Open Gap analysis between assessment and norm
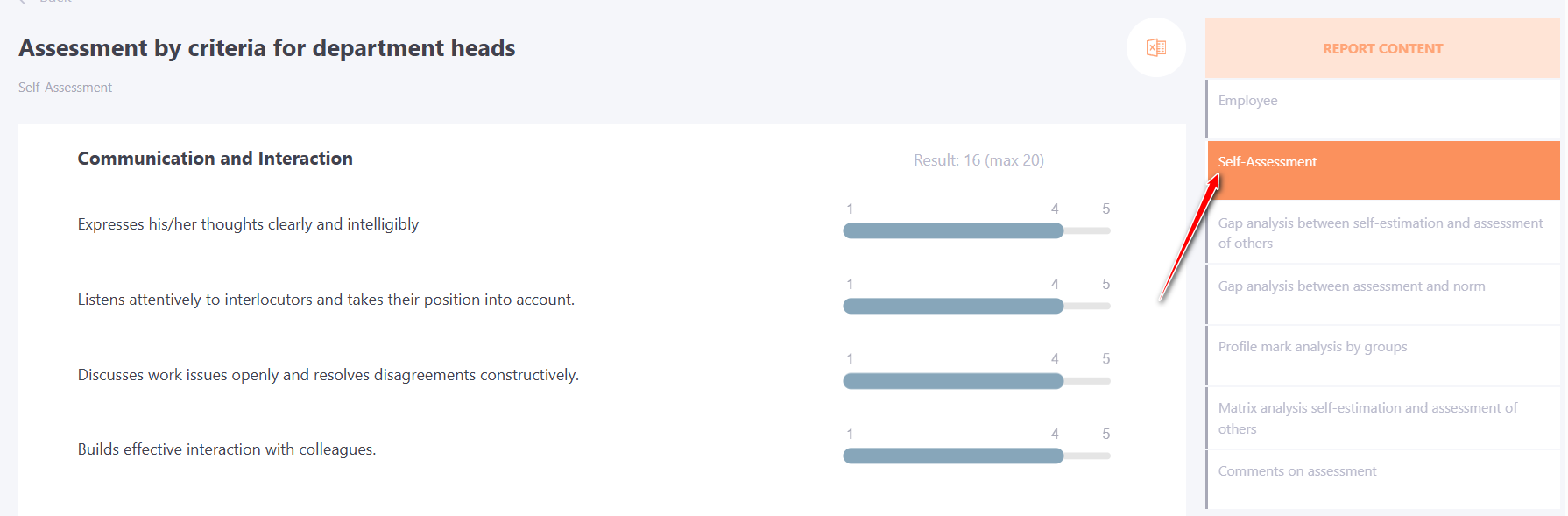Image resolution: width=1568 pixels, height=516 pixels. (x=1383, y=294)
